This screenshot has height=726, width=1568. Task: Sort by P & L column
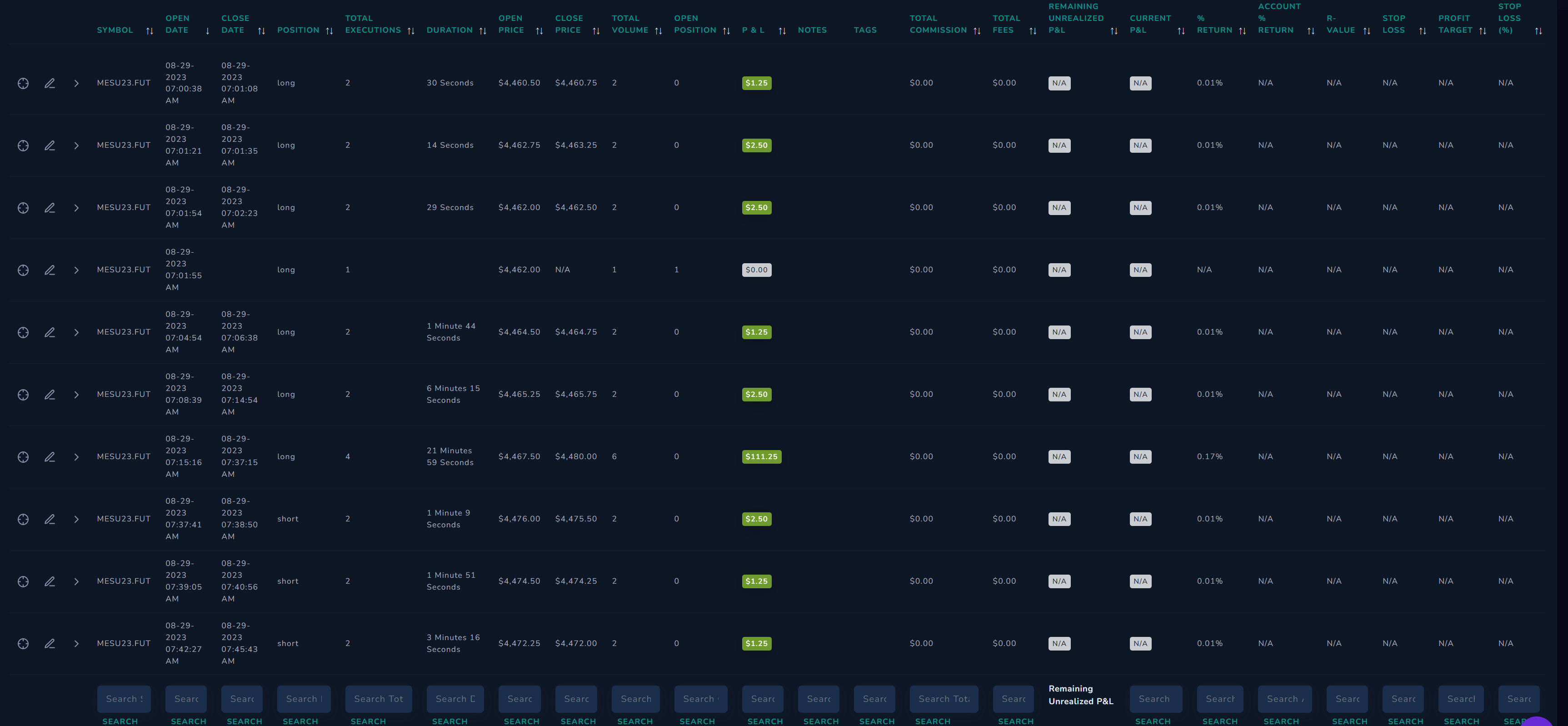click(782, 31)
